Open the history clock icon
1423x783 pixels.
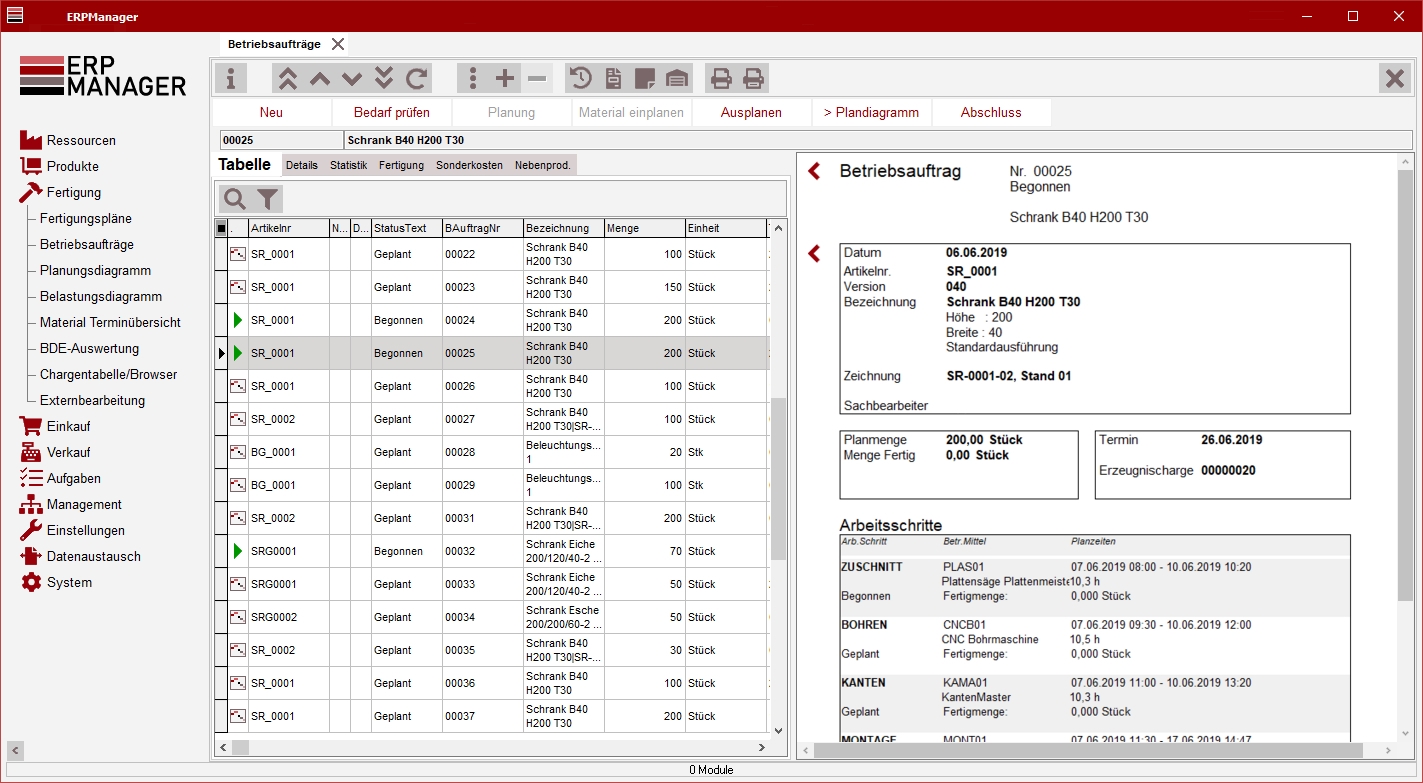(580, 78)
